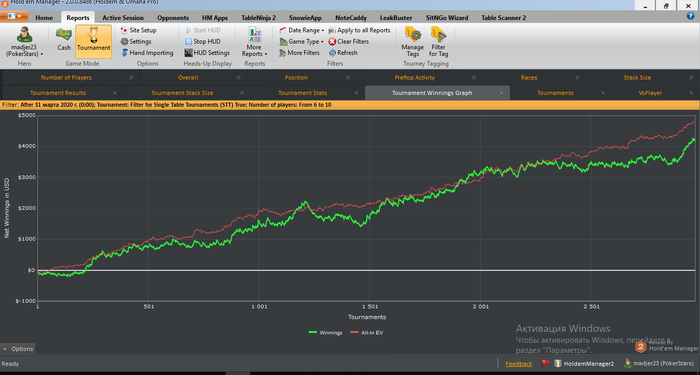Image resolution: width=700 pixels, height=375 pixels.
Task: Open Site Setup options
Action: coord(138,30)
